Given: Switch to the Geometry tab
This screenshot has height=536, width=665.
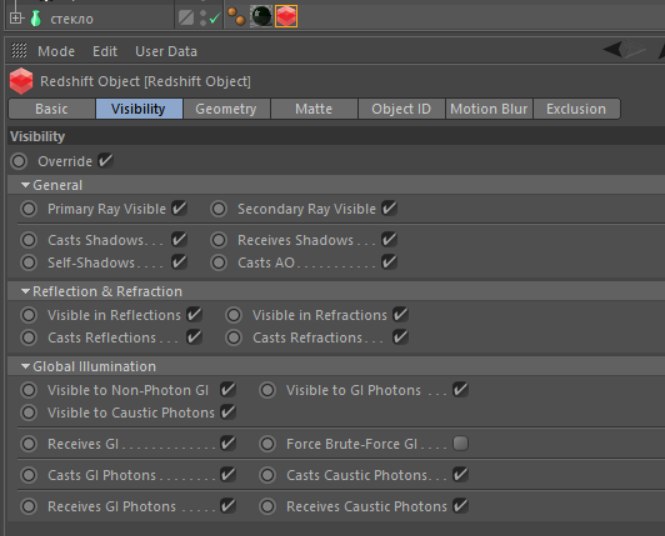Looking at the screenshot, I should point(226,109).
